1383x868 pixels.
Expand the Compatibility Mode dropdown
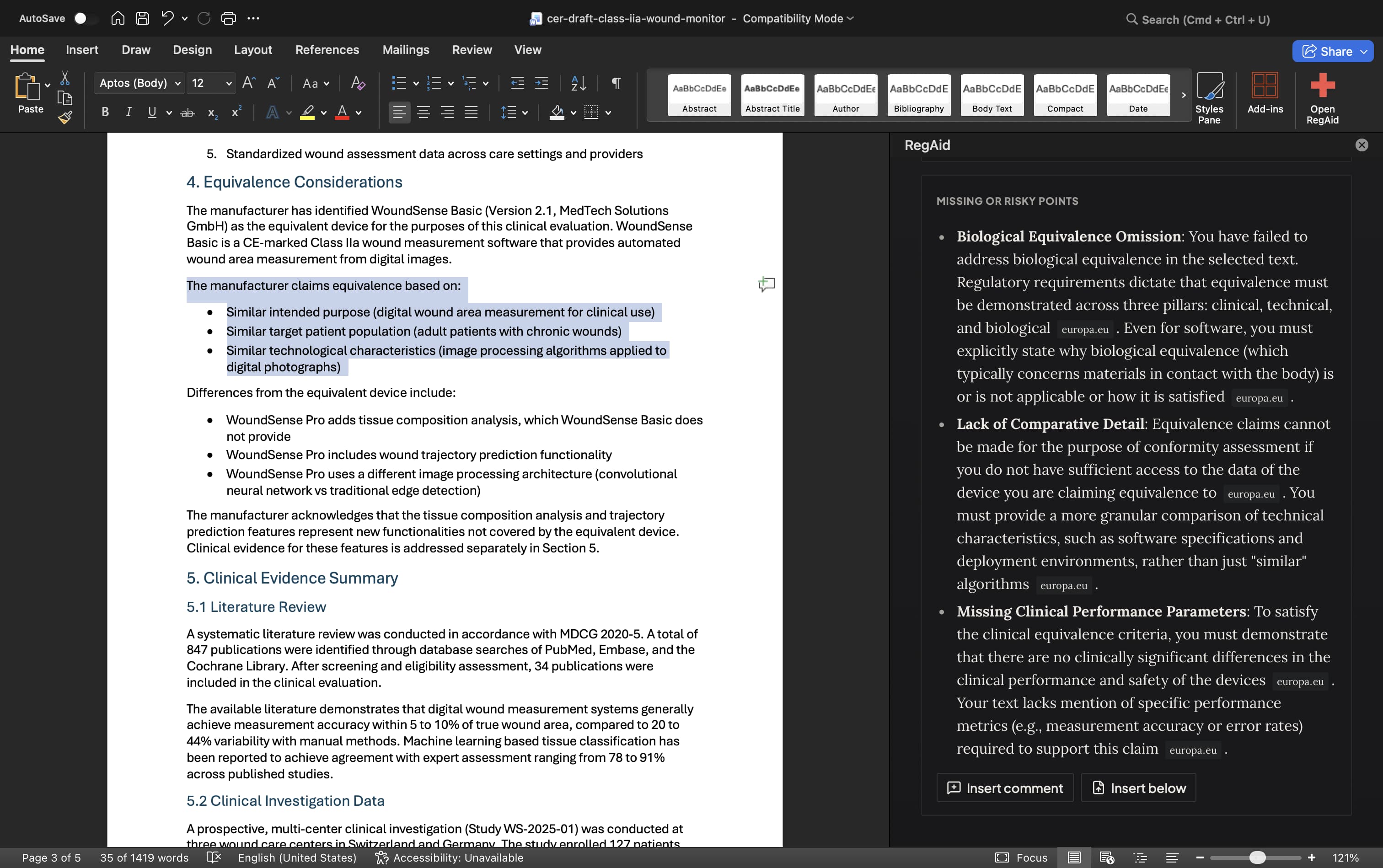coord(849,18)
